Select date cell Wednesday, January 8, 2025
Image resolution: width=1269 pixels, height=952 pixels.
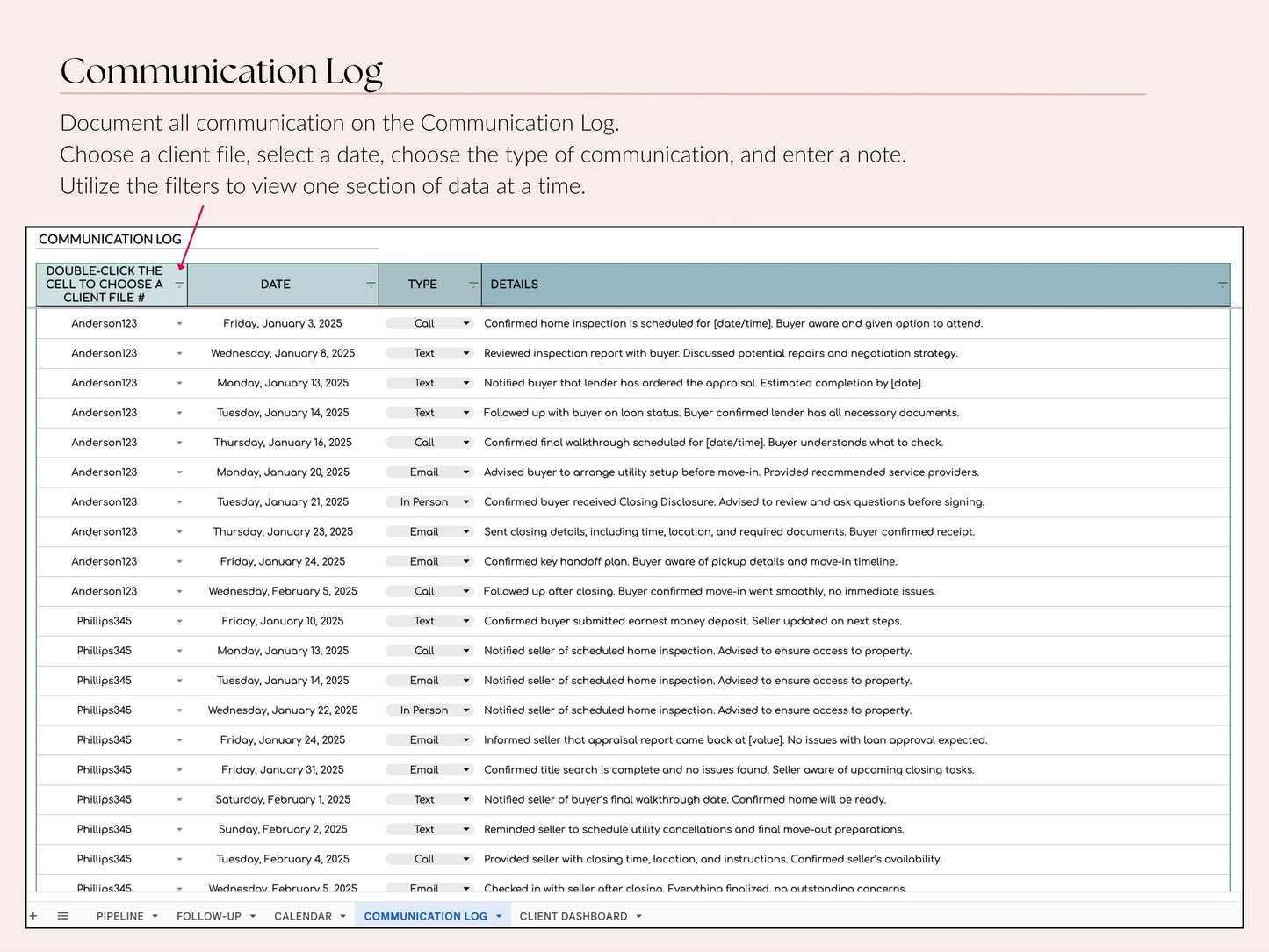283,353
